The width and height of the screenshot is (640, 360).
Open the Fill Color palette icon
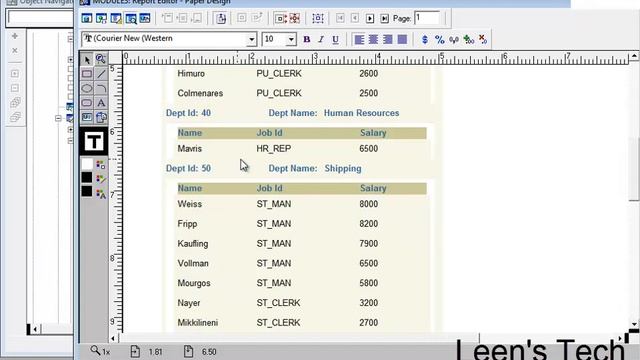[x=101, y=164]
